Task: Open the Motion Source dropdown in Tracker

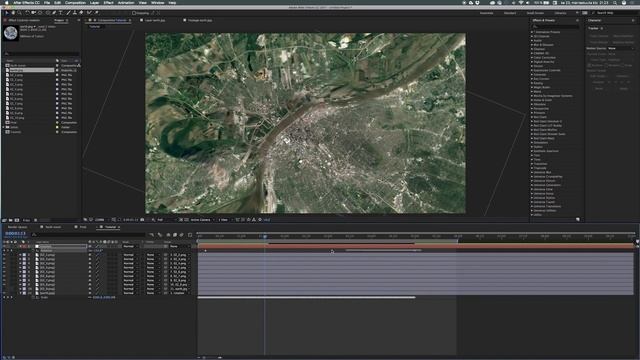Action: pyautogui.click(x=621, y=48)
